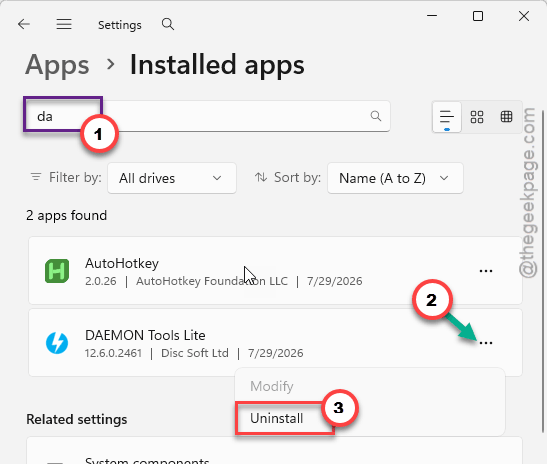Maximize the Settings window
This screenshot has width=547, height=464.
(478, 16)
